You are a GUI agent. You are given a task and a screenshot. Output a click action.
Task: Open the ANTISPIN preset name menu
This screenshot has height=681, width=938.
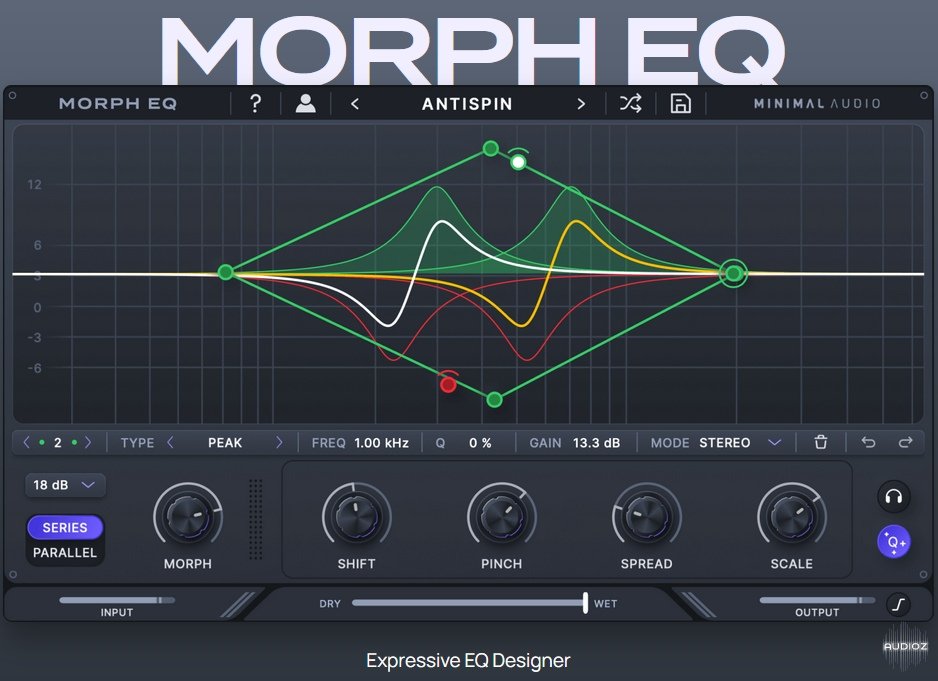(468, 104)
